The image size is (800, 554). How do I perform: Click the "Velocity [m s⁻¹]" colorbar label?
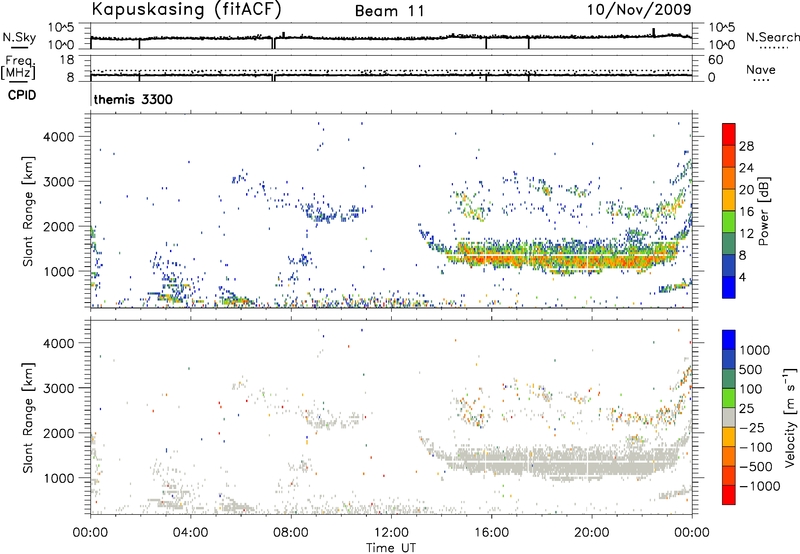pyautogui.click(x=790, y=417)
